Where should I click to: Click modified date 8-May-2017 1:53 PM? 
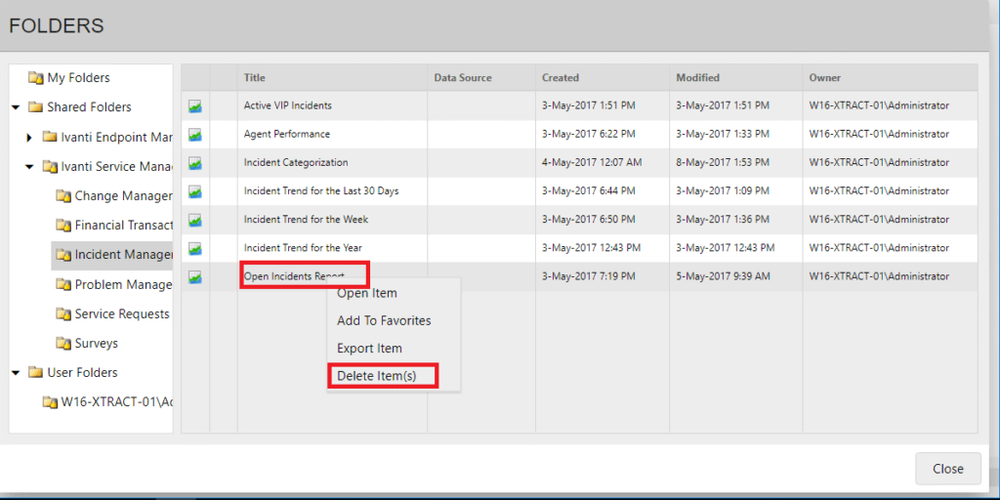click(x=723, y=163)
